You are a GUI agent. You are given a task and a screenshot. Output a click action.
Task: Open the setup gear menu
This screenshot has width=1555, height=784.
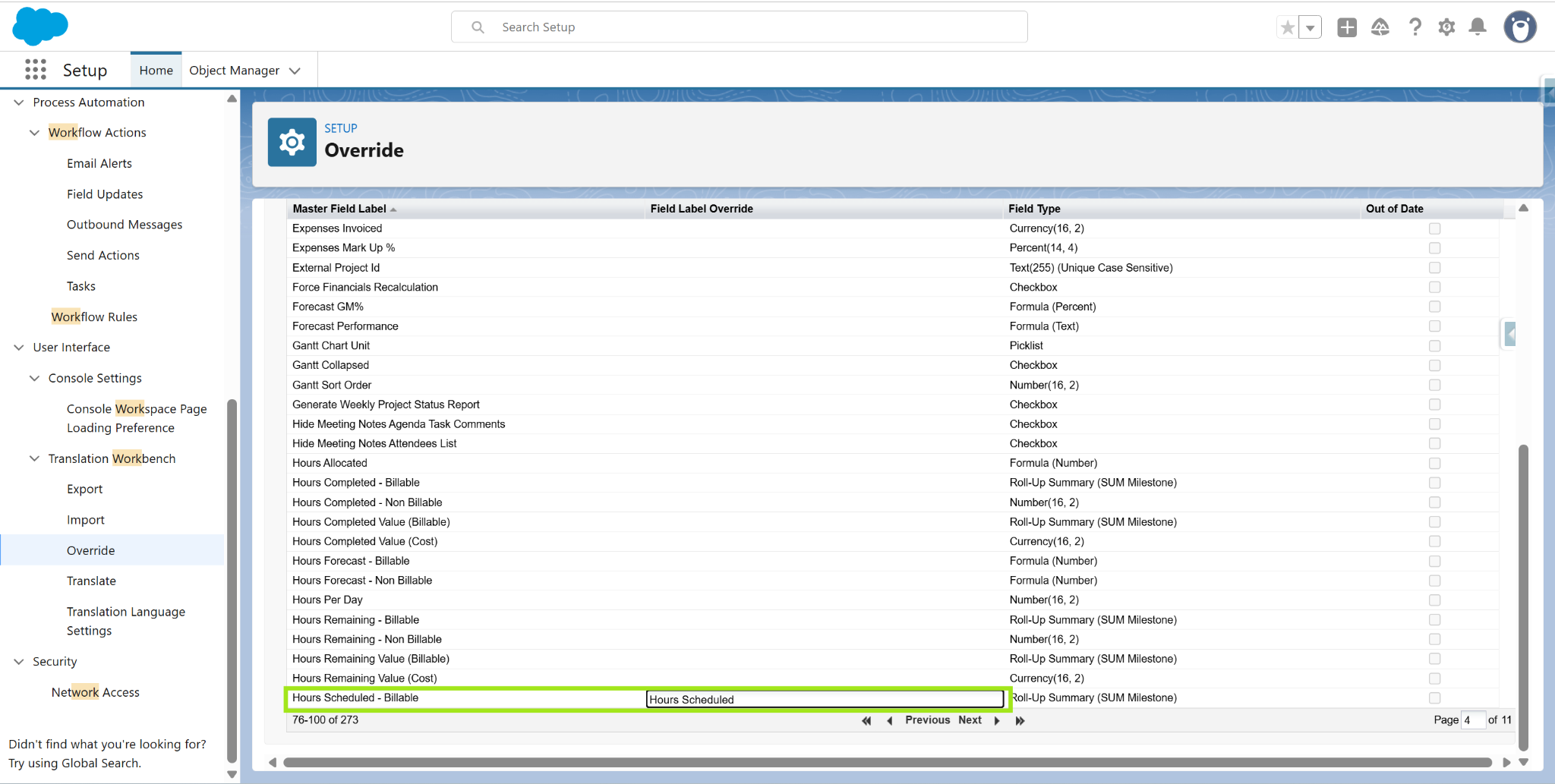pyautogui.click(x=1446, y=28)
